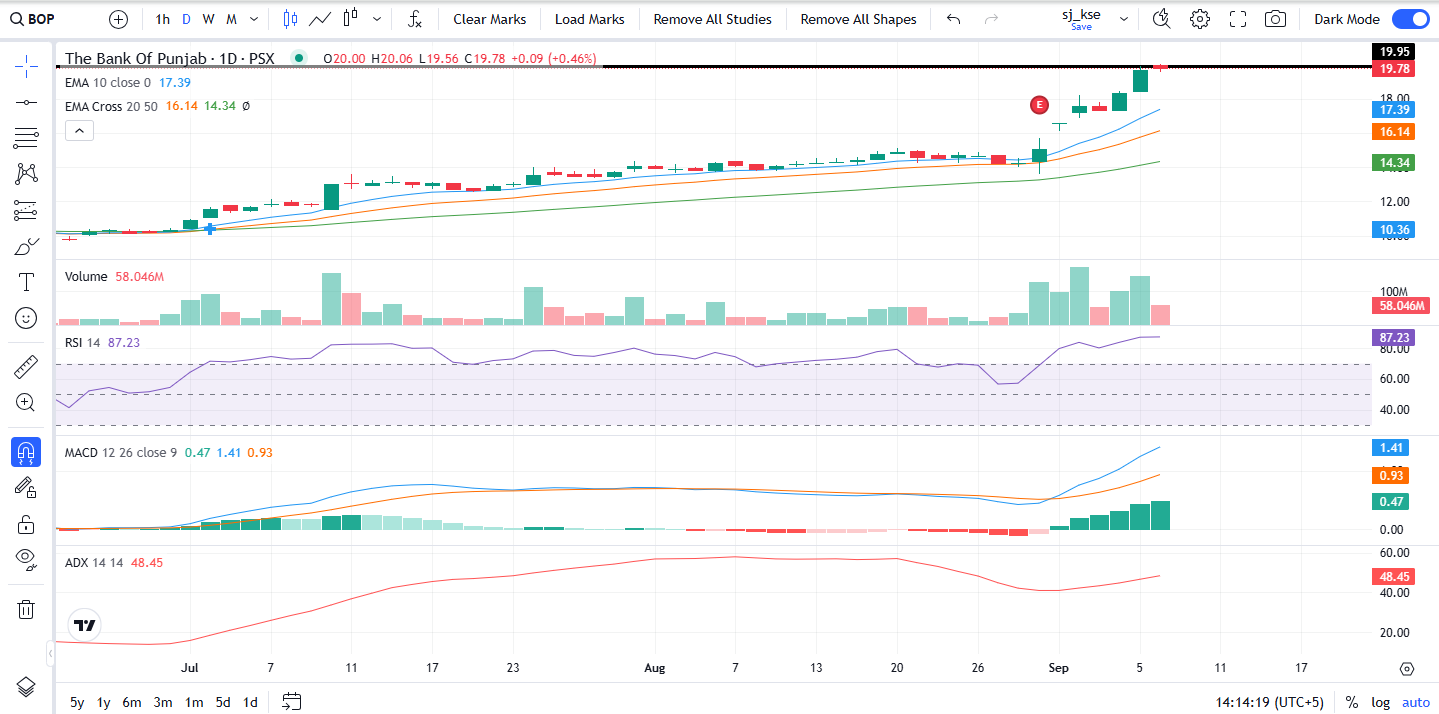
Task: Select the XABCD Pattern tool
Action: tap(26, 174)
